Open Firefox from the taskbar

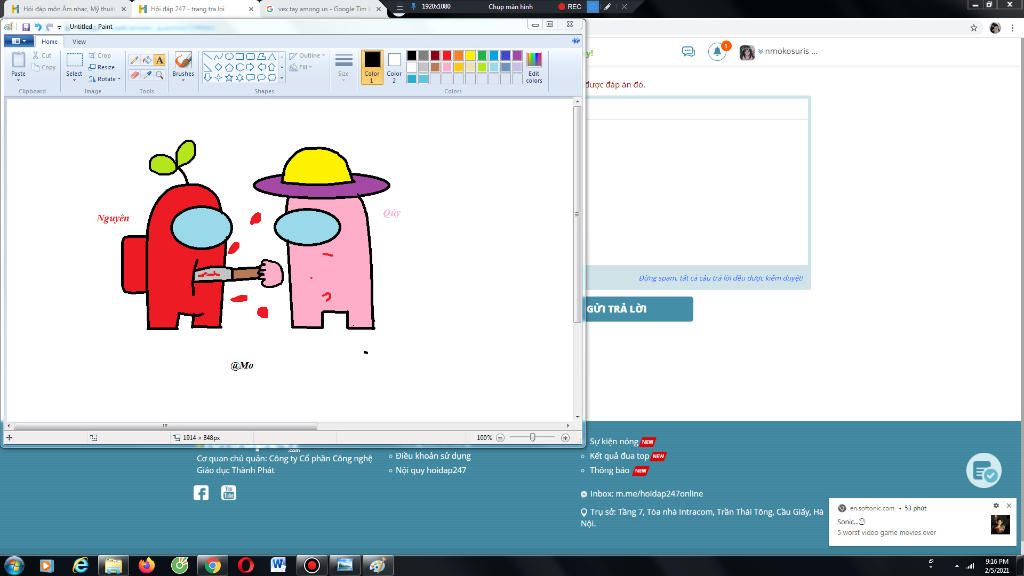pyautogui.click(x=146, y=565)
